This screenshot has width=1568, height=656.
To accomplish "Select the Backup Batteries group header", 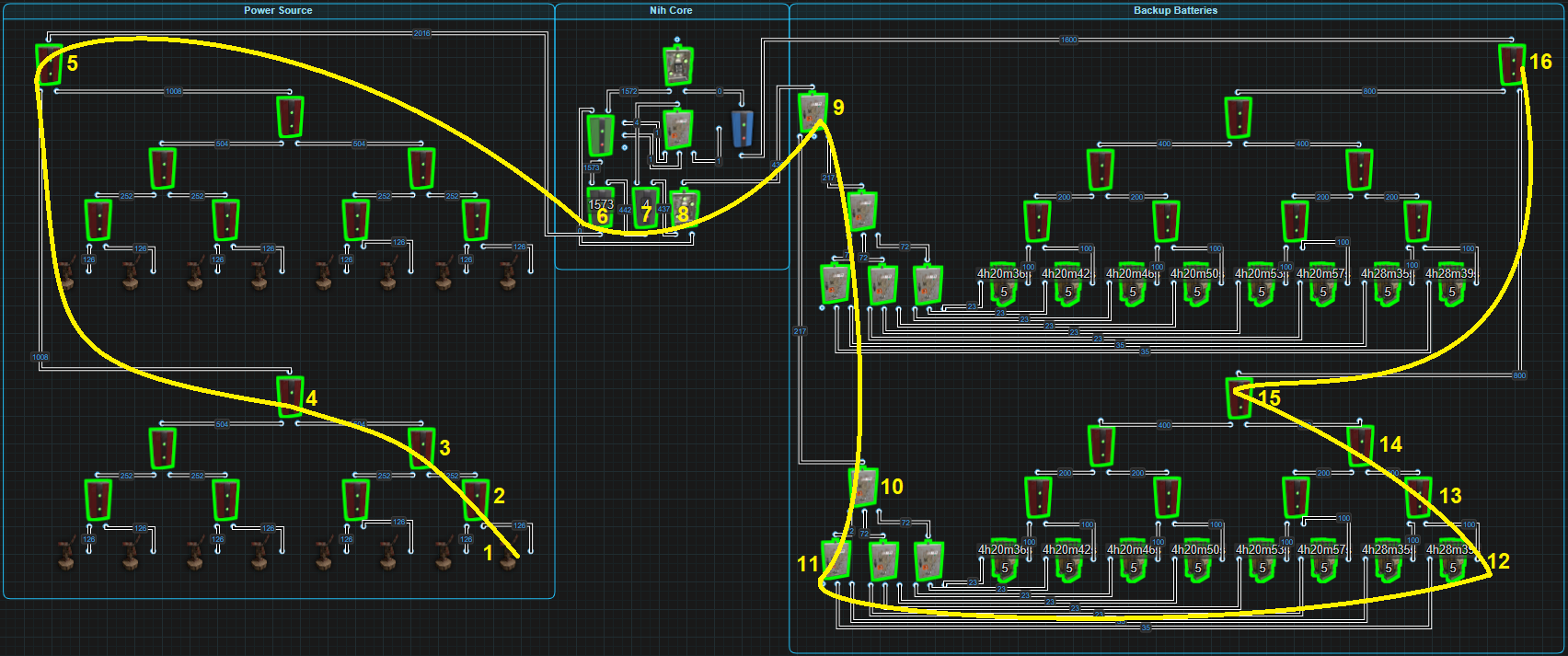I will coord(1175,10).
